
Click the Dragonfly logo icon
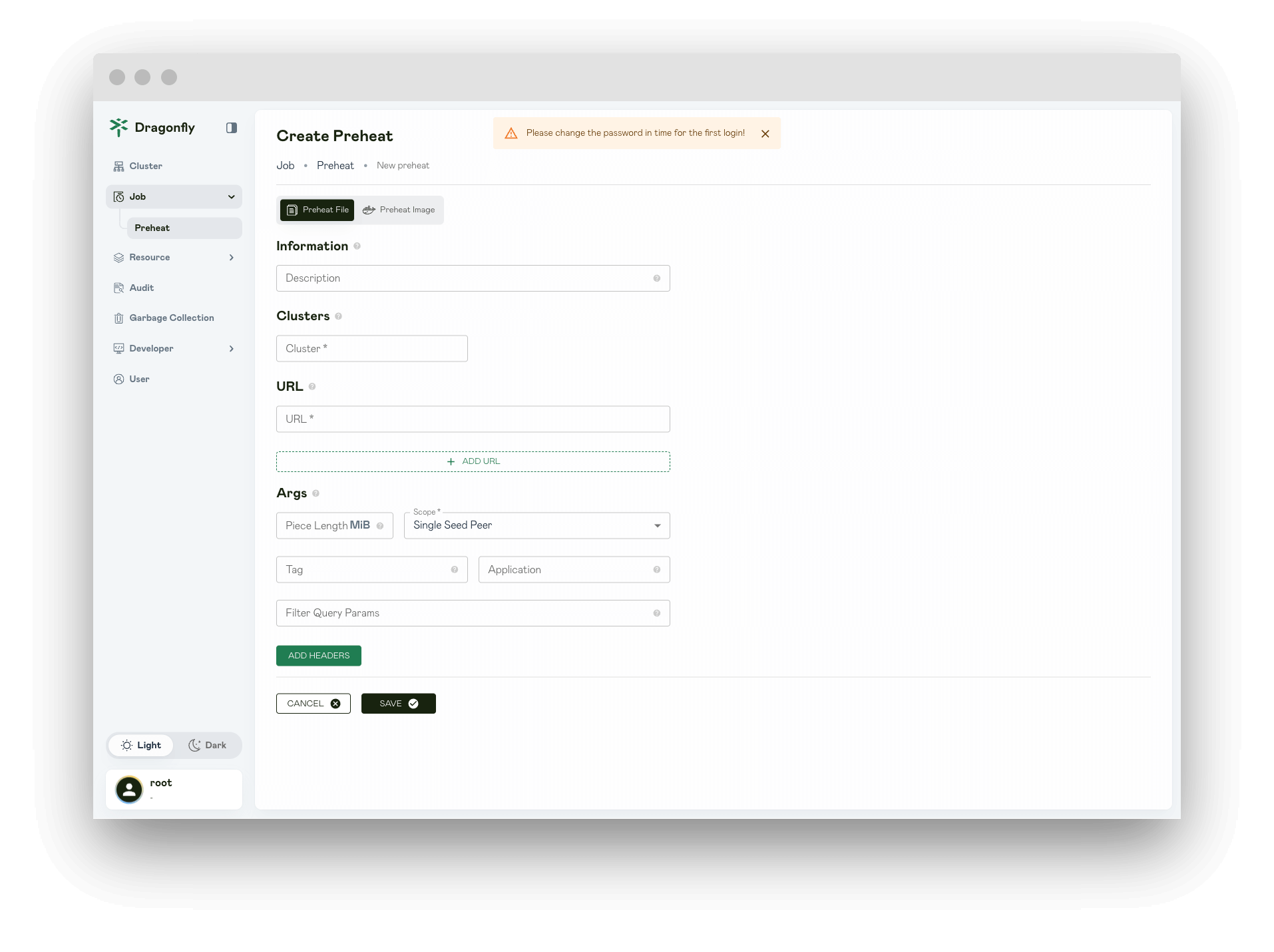(x=118, y=127)
